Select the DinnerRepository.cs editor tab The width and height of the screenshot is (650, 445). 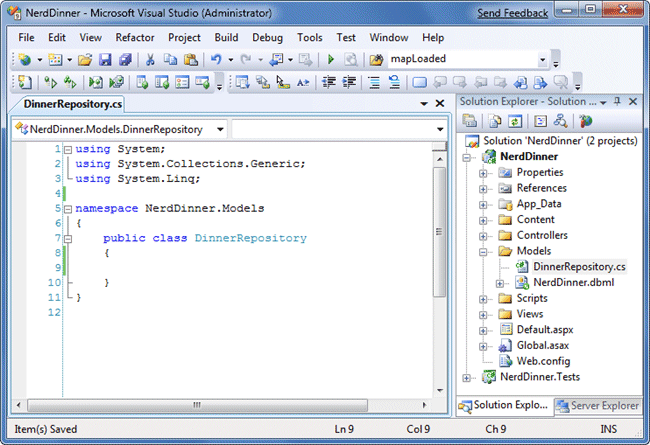click(73, 104)
